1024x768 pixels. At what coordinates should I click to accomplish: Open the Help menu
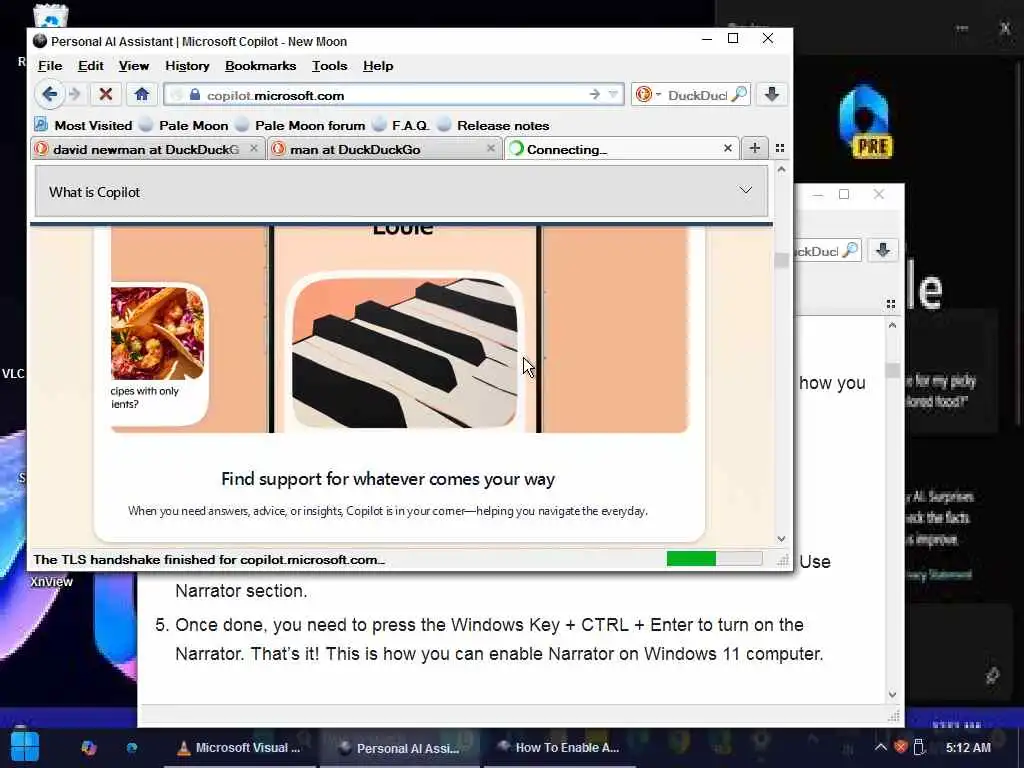click(x=378, y=66)
